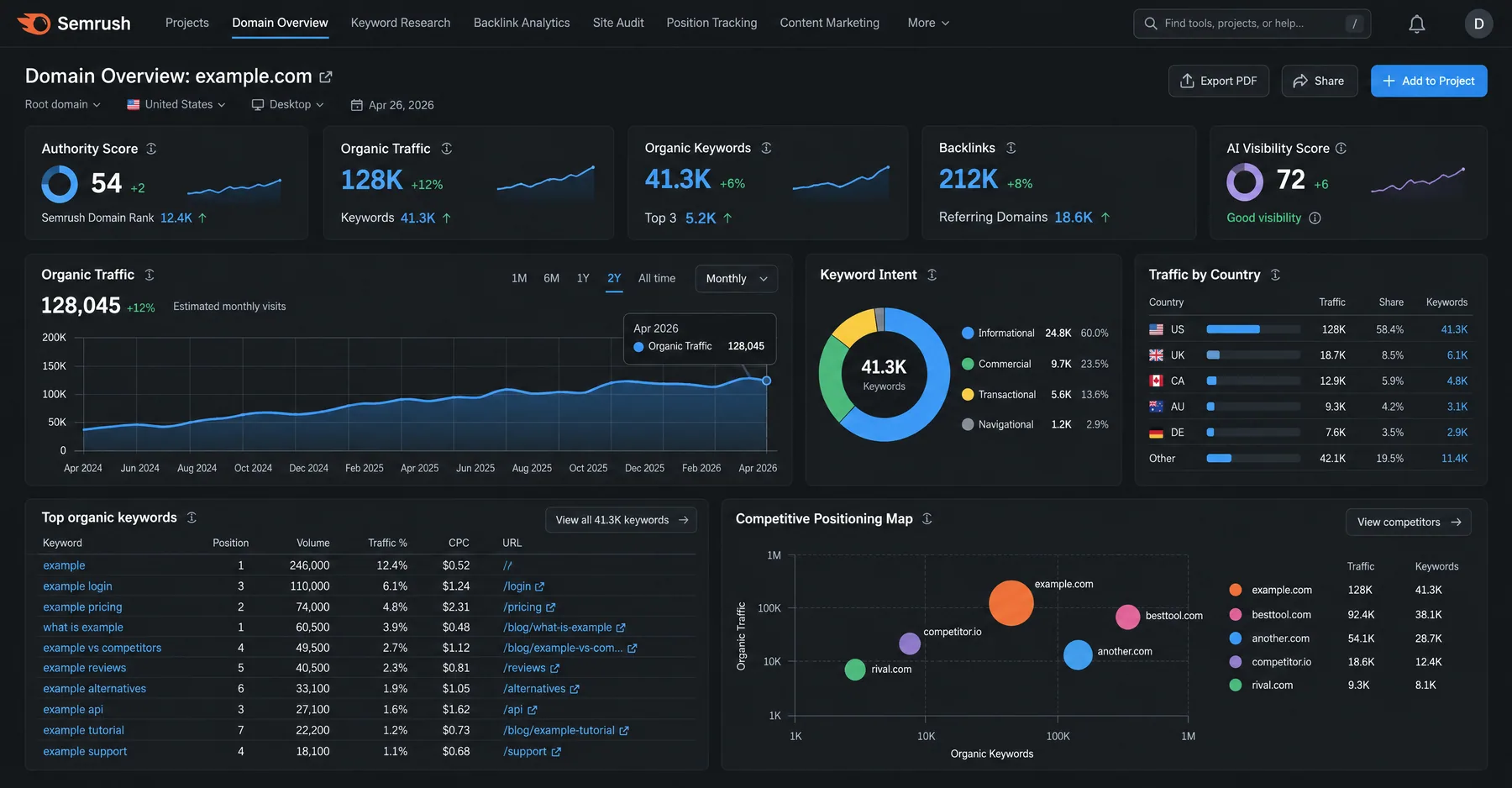Image resolution: width=1512 pixels, height=788 pixels.
Task: Click the Export PDF button
Action: coord(1219,81)
